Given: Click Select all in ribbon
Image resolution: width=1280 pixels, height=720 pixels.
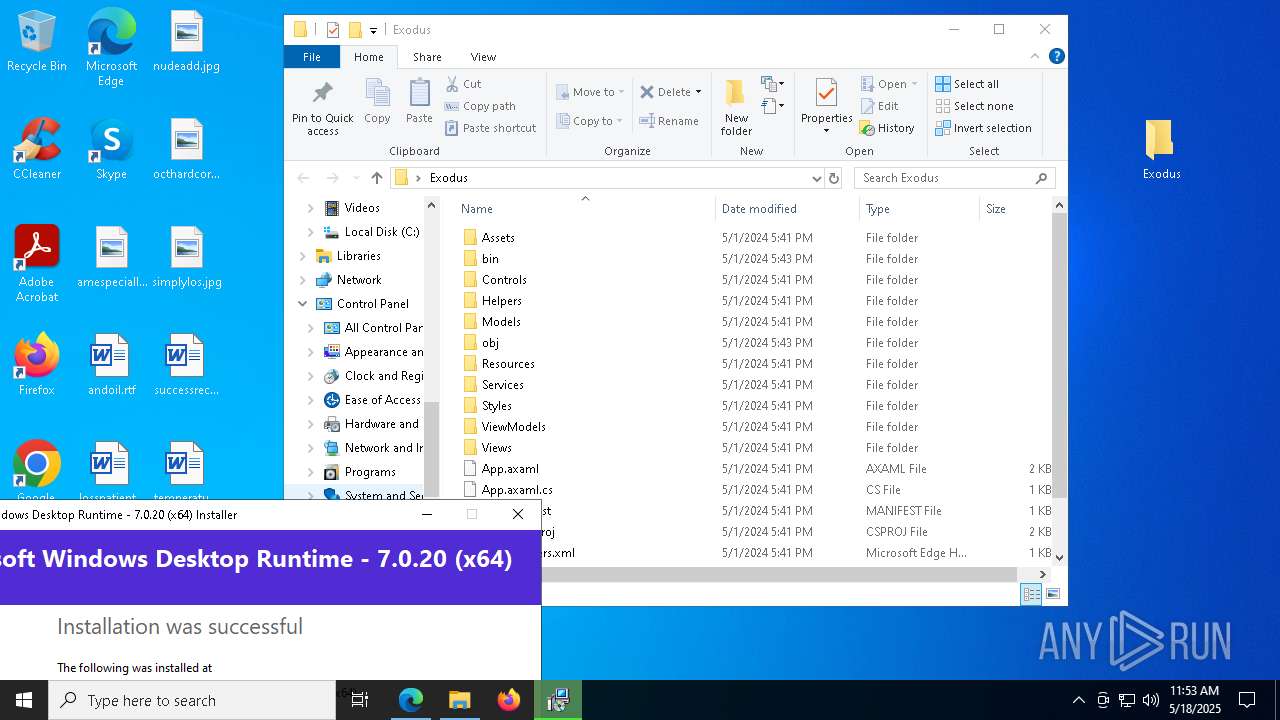Looking at the screenshot, I should click(x=967, y=84).
